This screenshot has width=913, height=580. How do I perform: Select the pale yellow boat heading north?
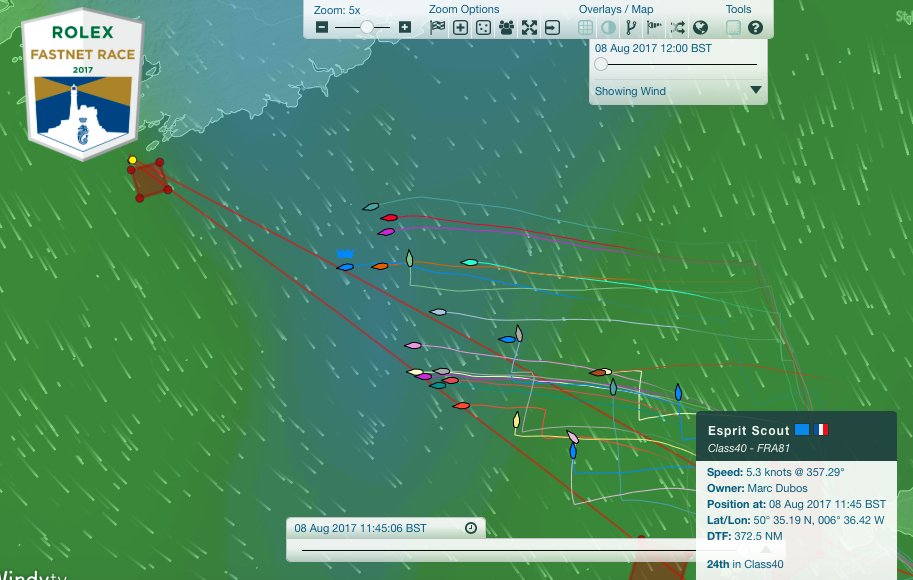pyautogui.click(x=516, y=420)
